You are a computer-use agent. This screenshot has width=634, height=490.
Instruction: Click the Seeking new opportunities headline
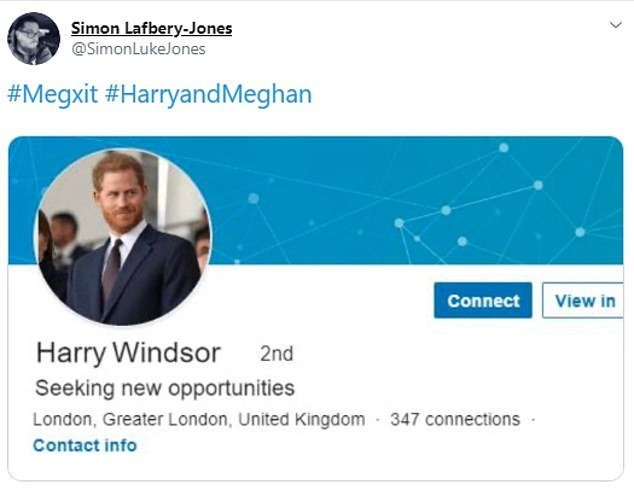pyautogui.click(x=165, y=387)
